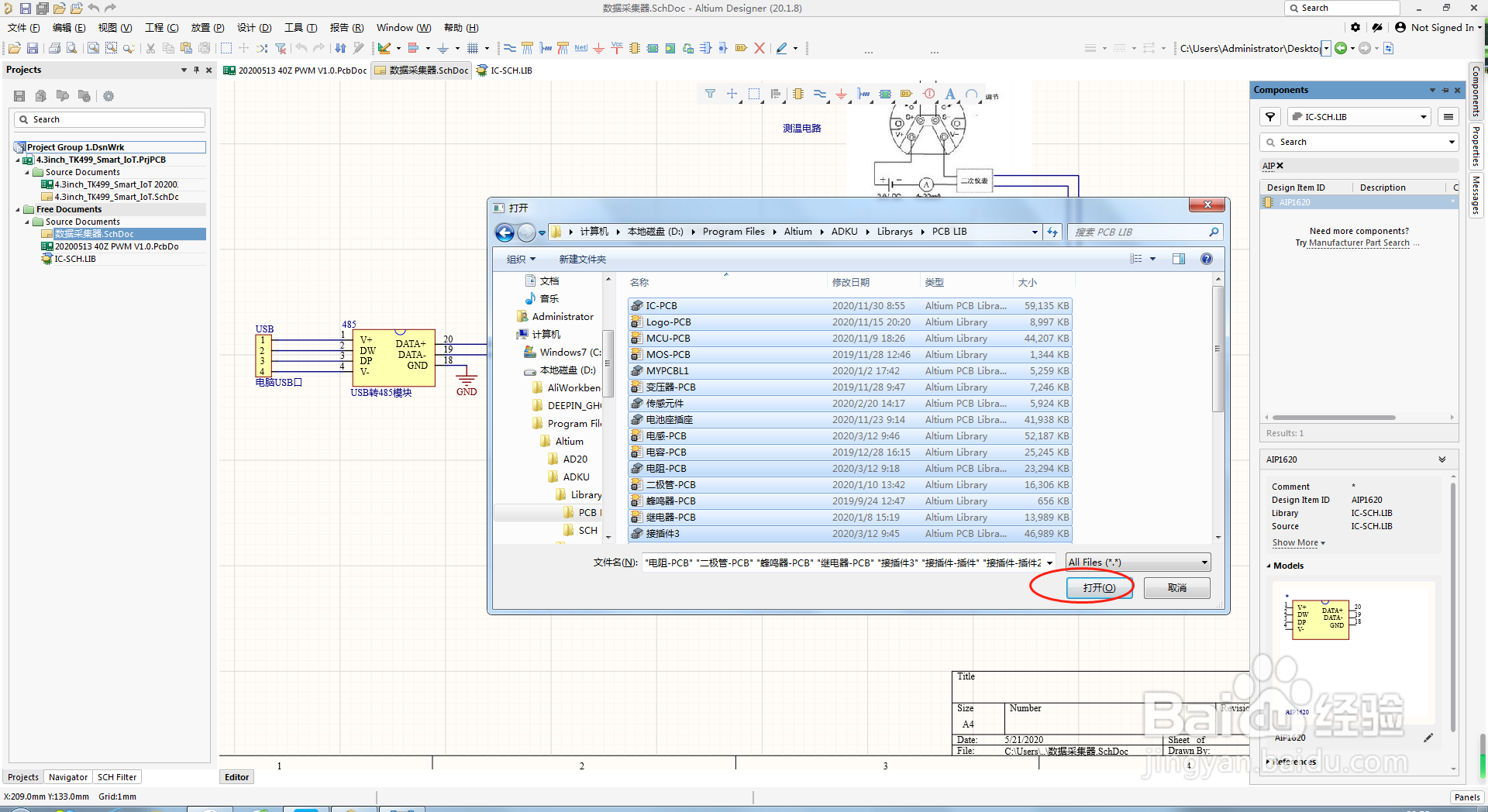Viewport: 1488px width, 812px height.
Task: Click the text string 'A' tool in the active bar
Action: click(950, 94)
